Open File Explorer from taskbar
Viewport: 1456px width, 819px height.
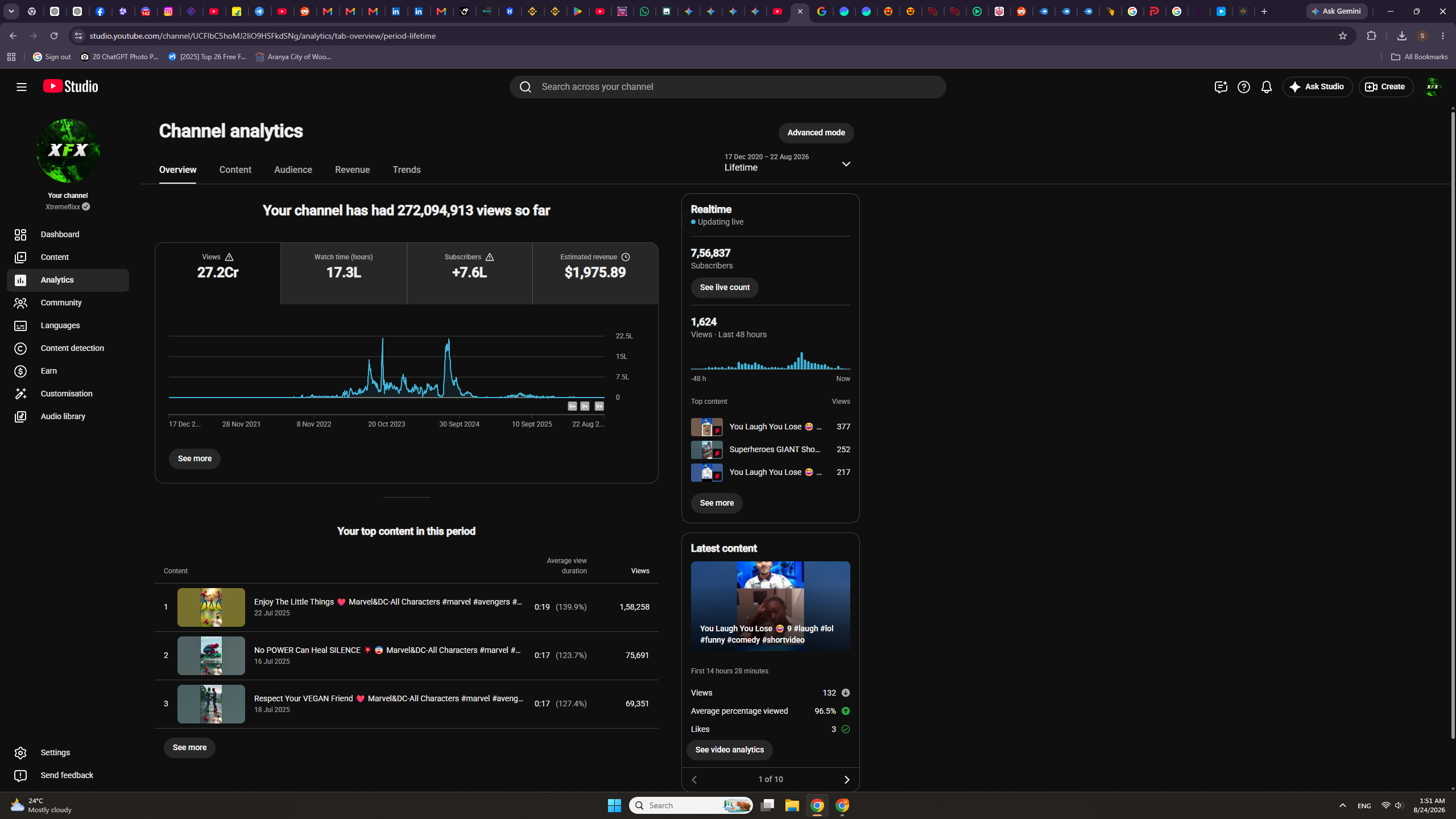point(792,805)
